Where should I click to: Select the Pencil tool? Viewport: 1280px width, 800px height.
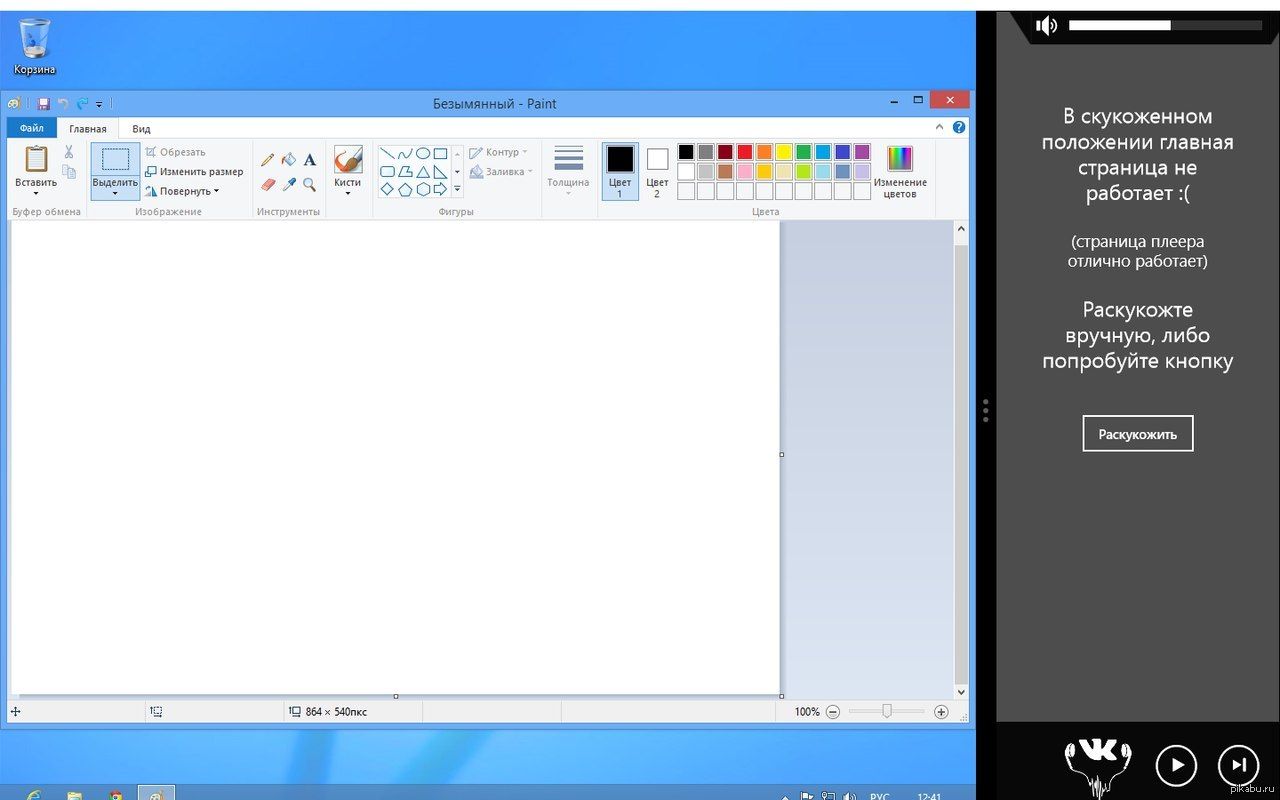click(267, 160)
